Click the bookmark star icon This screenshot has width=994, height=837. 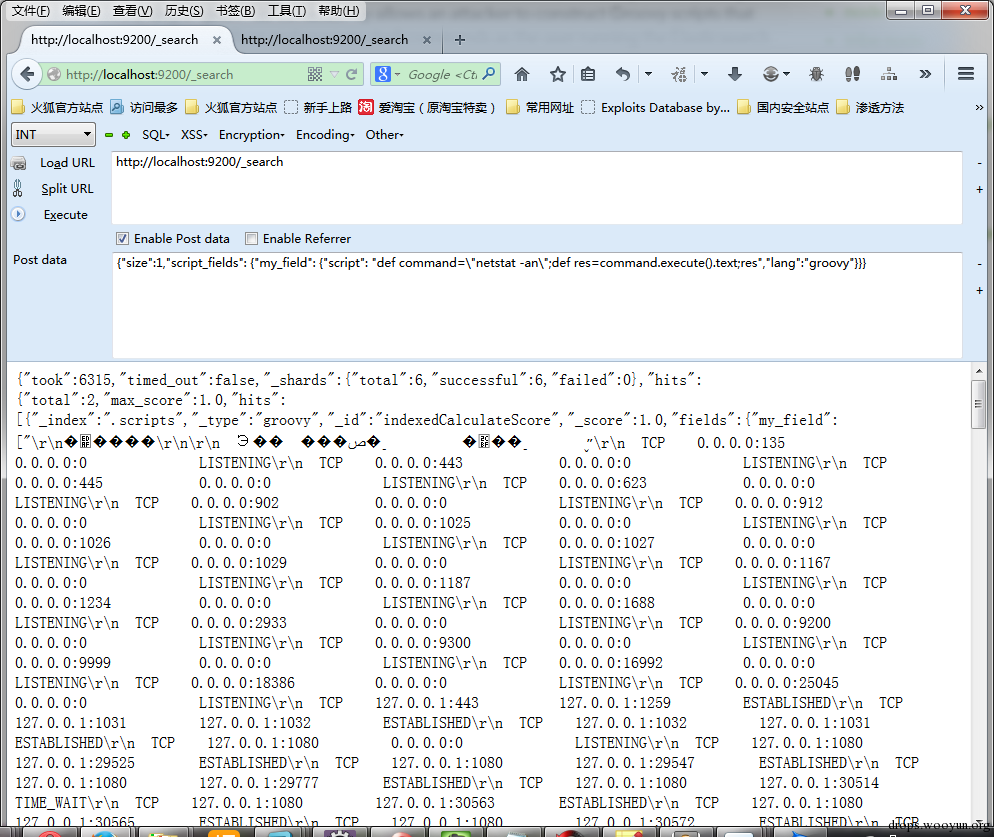pyautogui.click(x=558, y=75)
